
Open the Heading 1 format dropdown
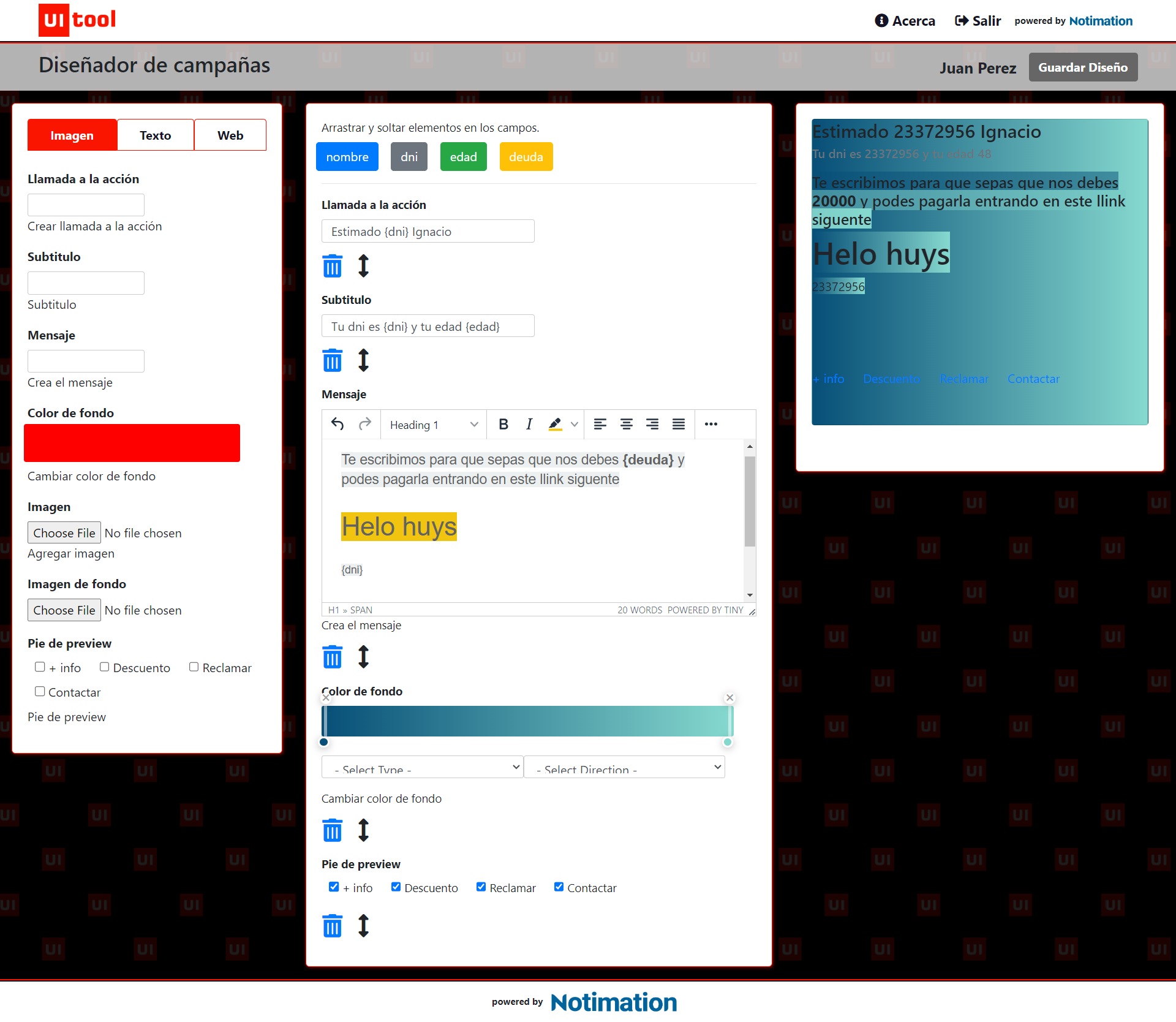pos(434,425)
